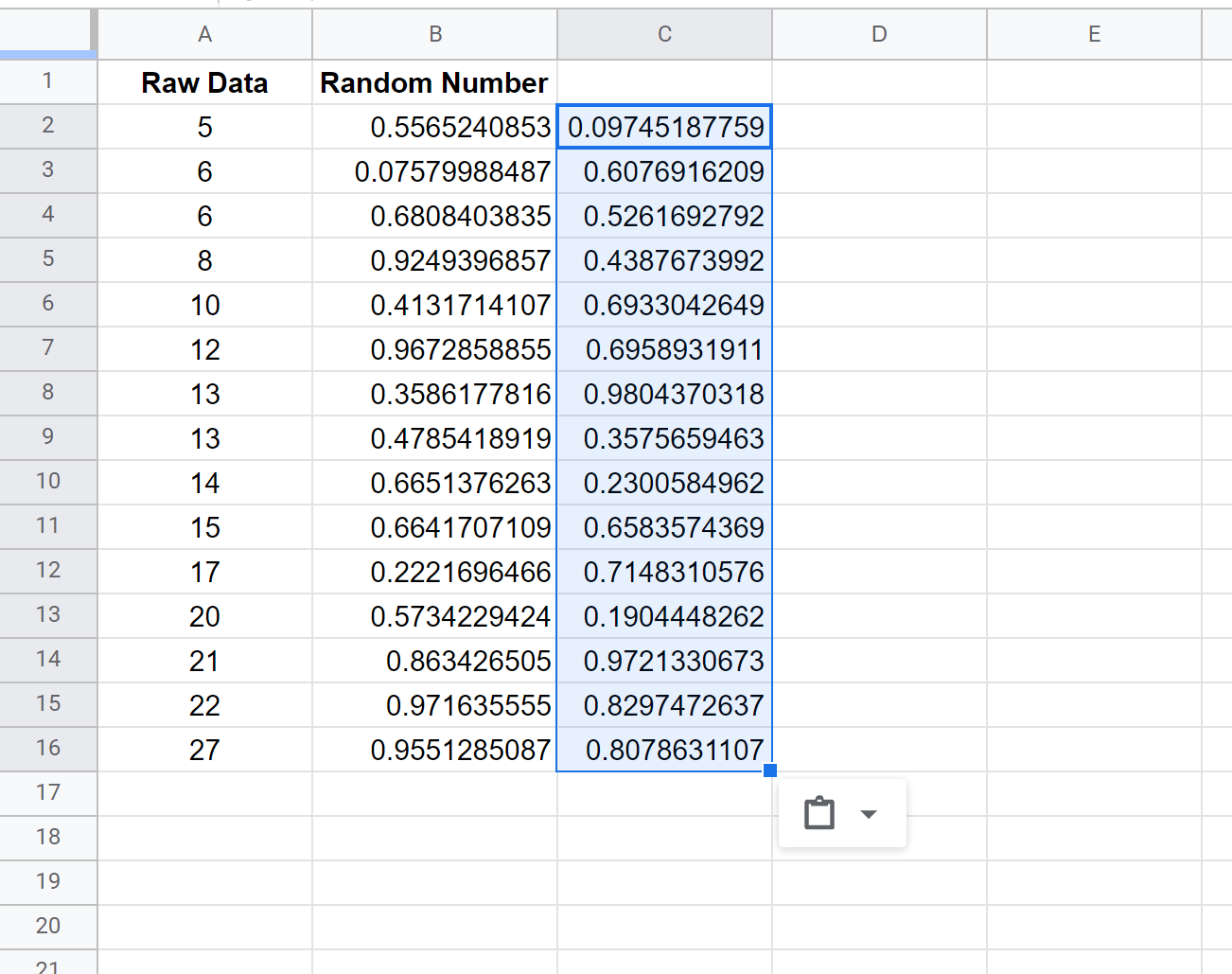Select empty cell D5
The height and width of the screenshot is (974, 1232).
click(x=879, y=260)
